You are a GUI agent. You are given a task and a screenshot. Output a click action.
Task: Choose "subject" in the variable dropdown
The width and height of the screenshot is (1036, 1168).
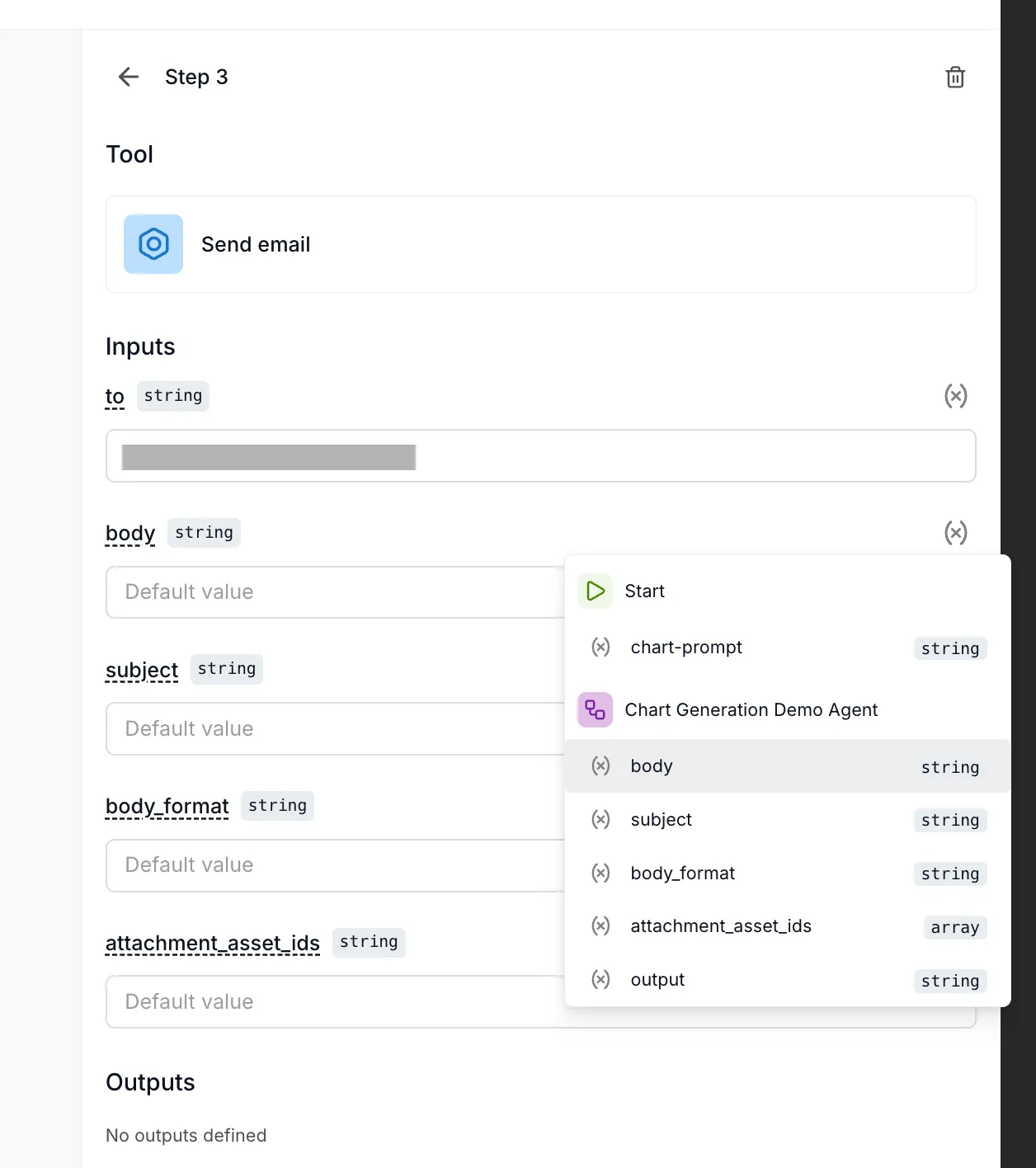[x=661, y=819]
